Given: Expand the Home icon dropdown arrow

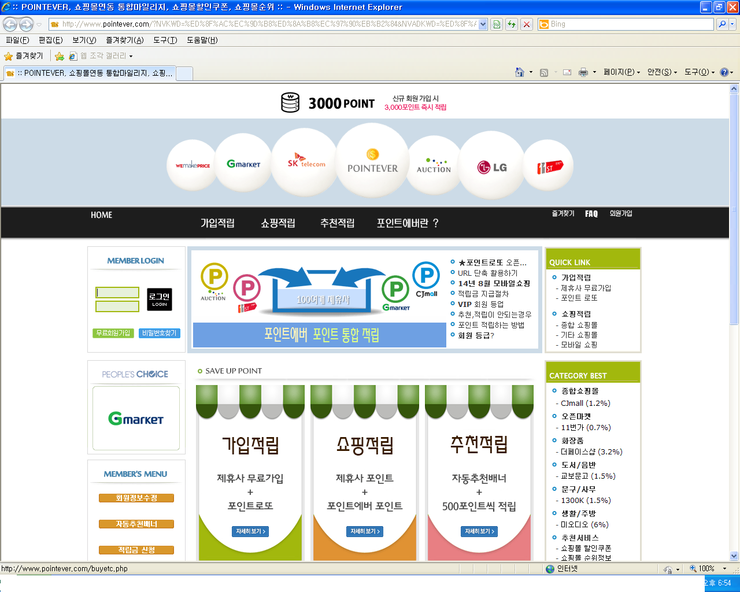Looking at the screenshot, I should click(x=530, y=72).
